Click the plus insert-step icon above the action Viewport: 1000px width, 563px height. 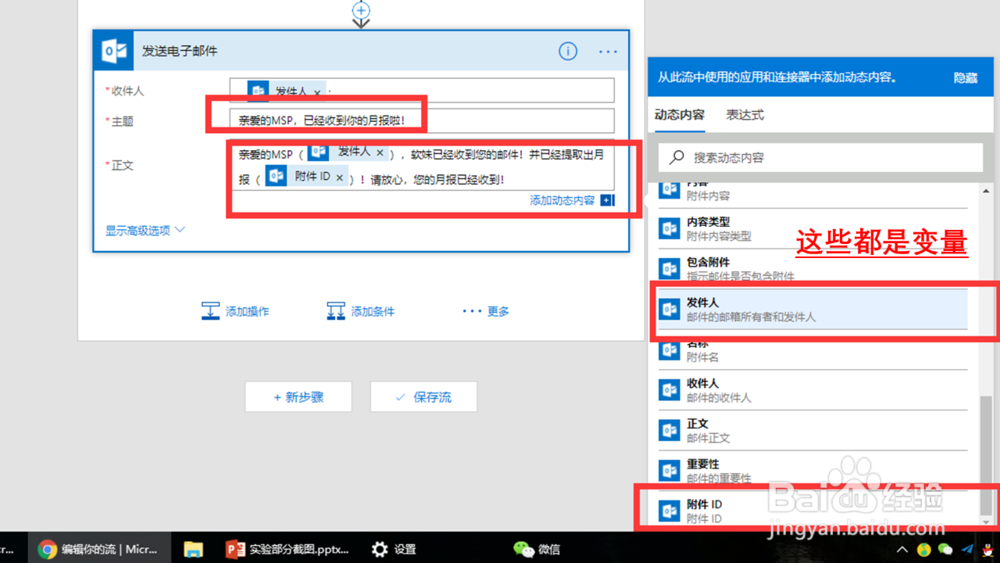point(361,10)
